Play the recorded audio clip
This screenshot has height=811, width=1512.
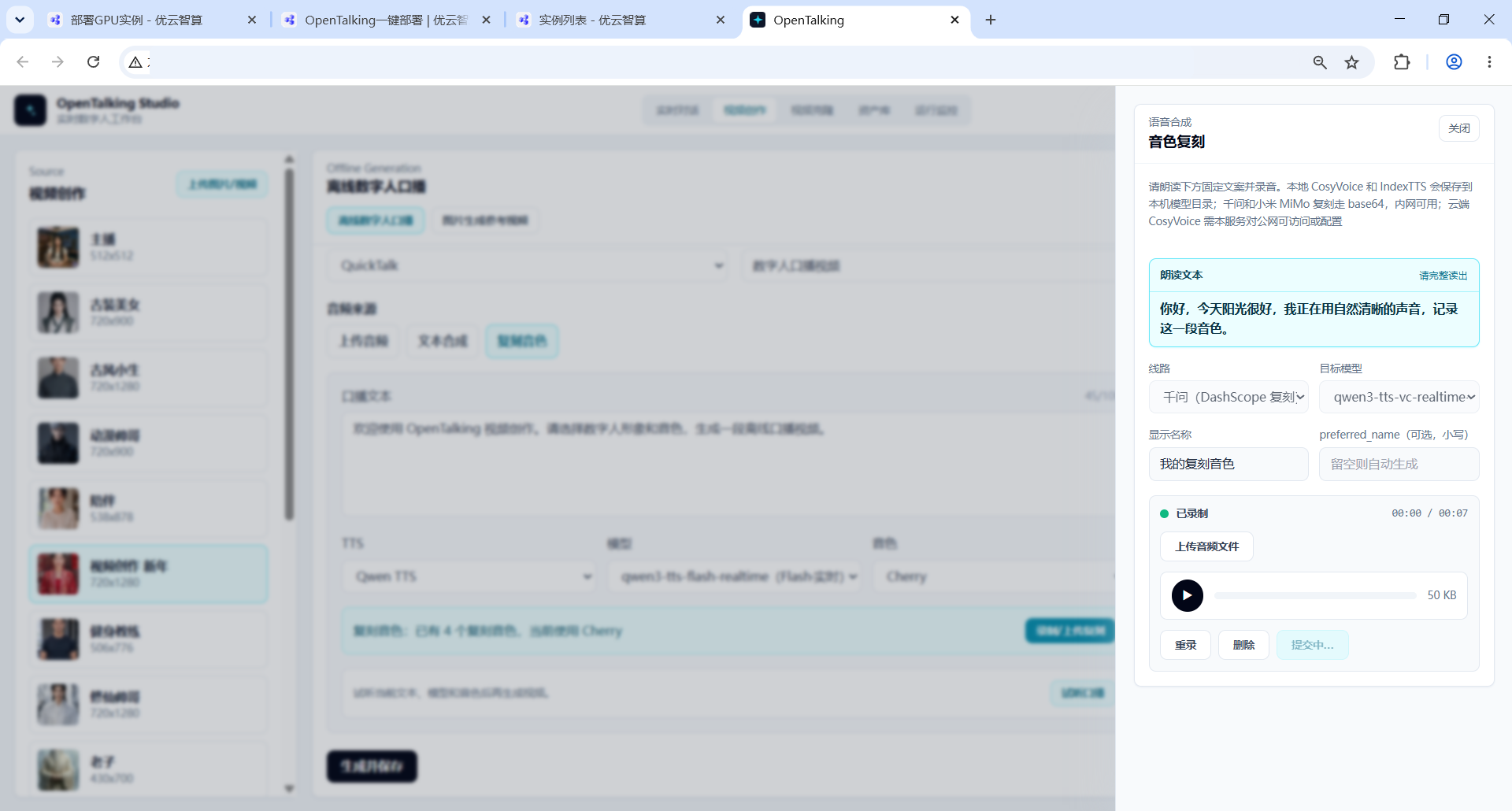tap(1187, 595)
